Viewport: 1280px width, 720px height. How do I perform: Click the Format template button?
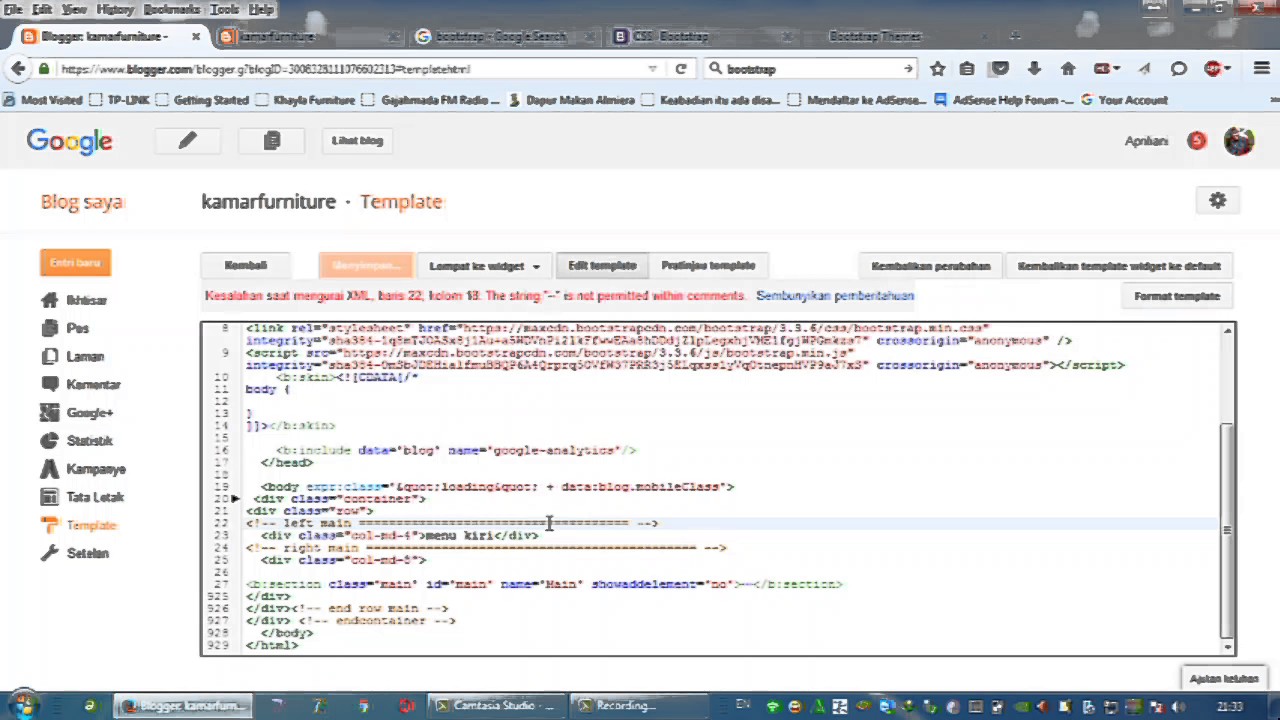click(x=1177, y=296)
